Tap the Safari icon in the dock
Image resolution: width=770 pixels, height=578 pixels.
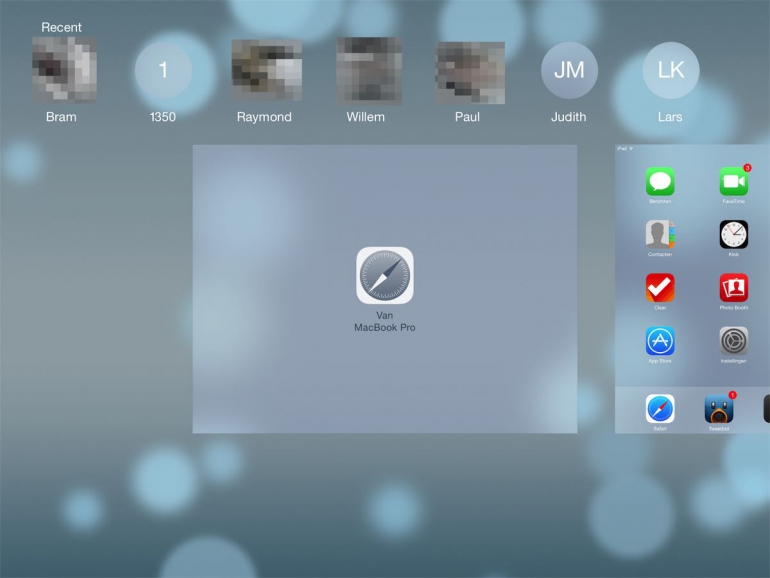click(x=659, y=409)
